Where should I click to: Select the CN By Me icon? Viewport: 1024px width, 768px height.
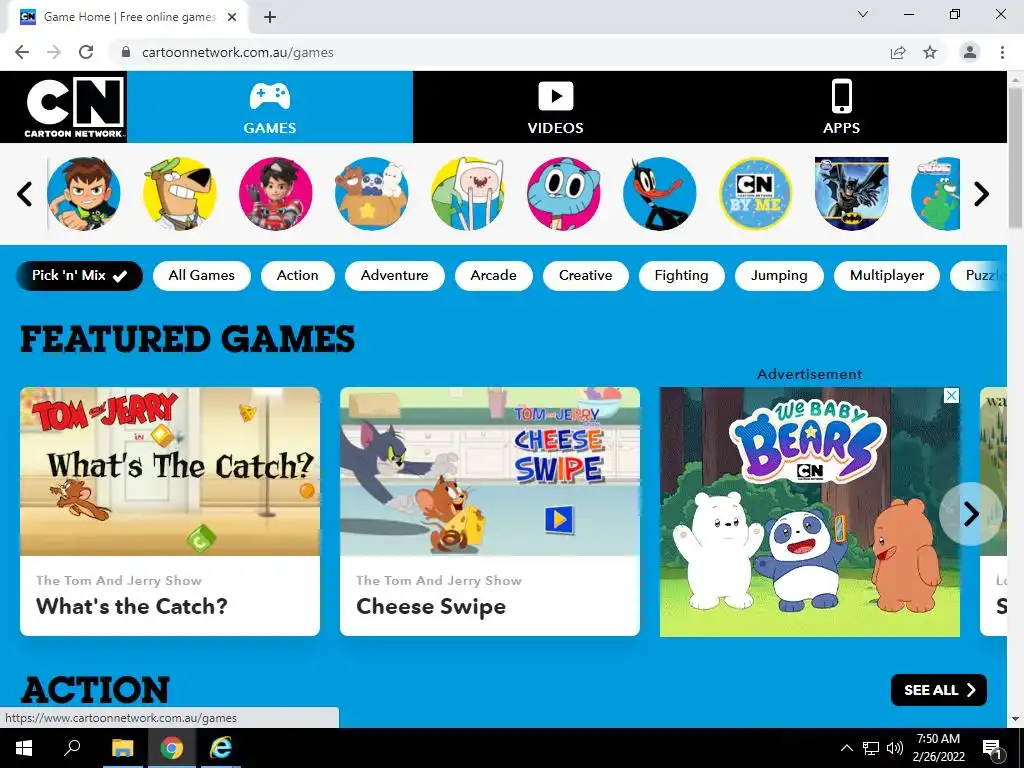pyautogui.click(x=756, y=193)
